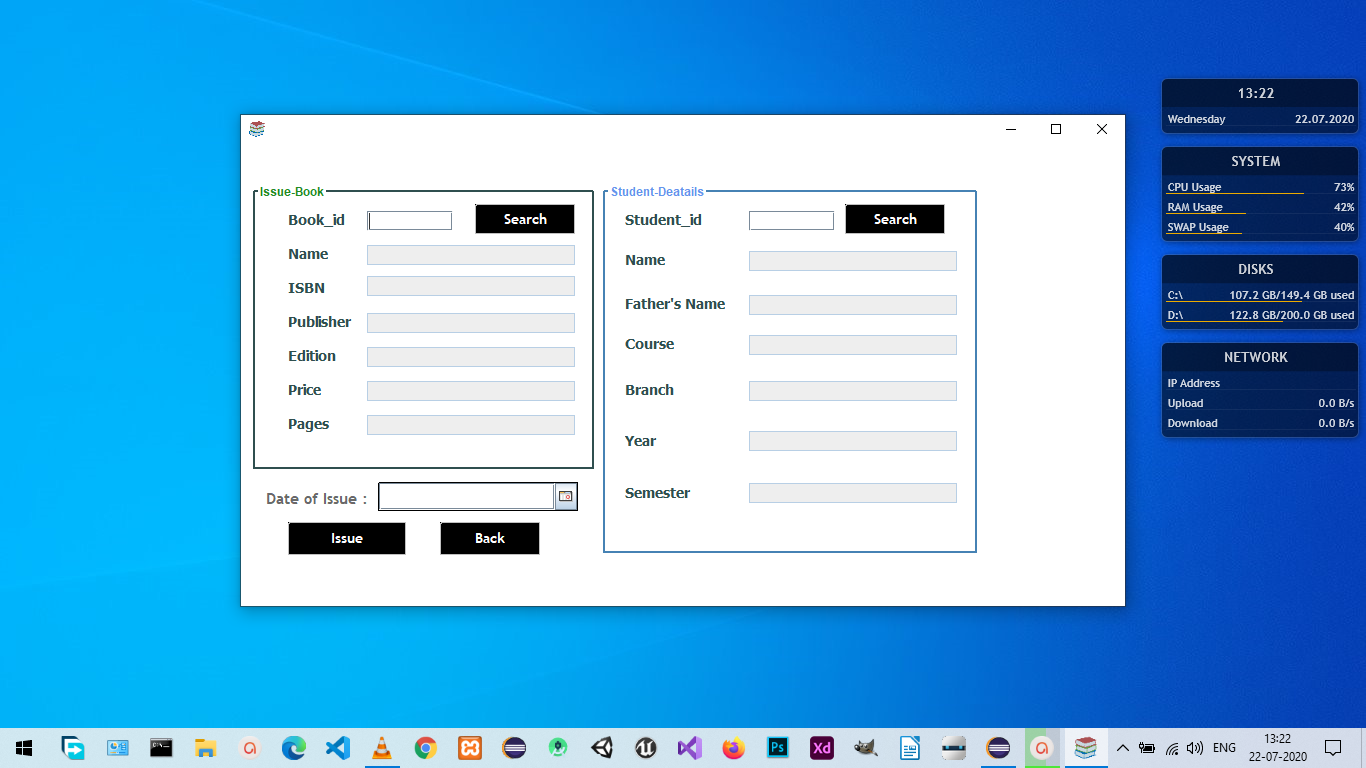The height and width of the screenshot is (768, 1366).
Task: Open the ENG language indicator
Action: coord(1224,748)
